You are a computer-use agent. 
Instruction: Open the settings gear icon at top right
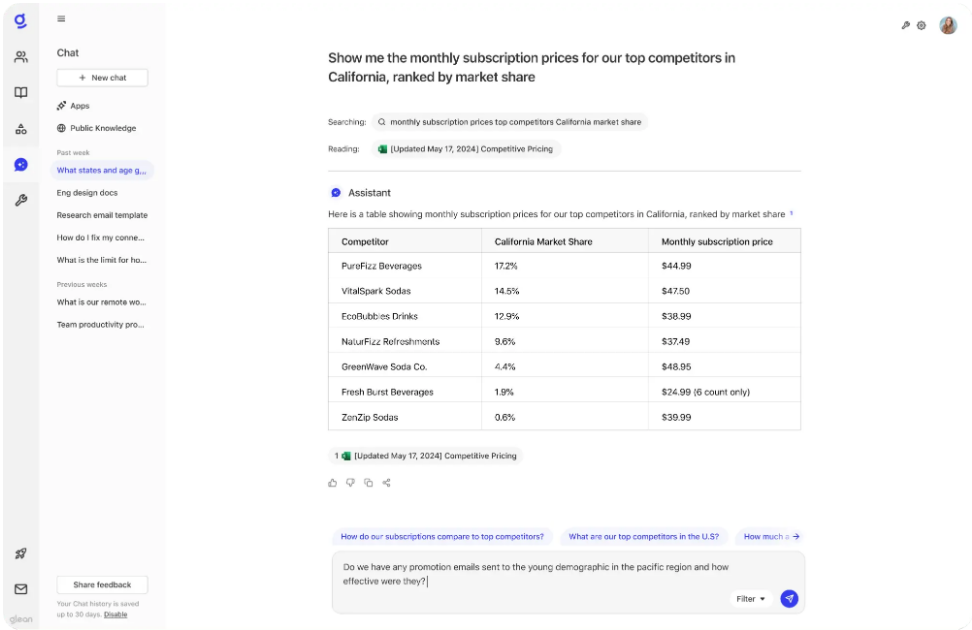click(922, 26)
